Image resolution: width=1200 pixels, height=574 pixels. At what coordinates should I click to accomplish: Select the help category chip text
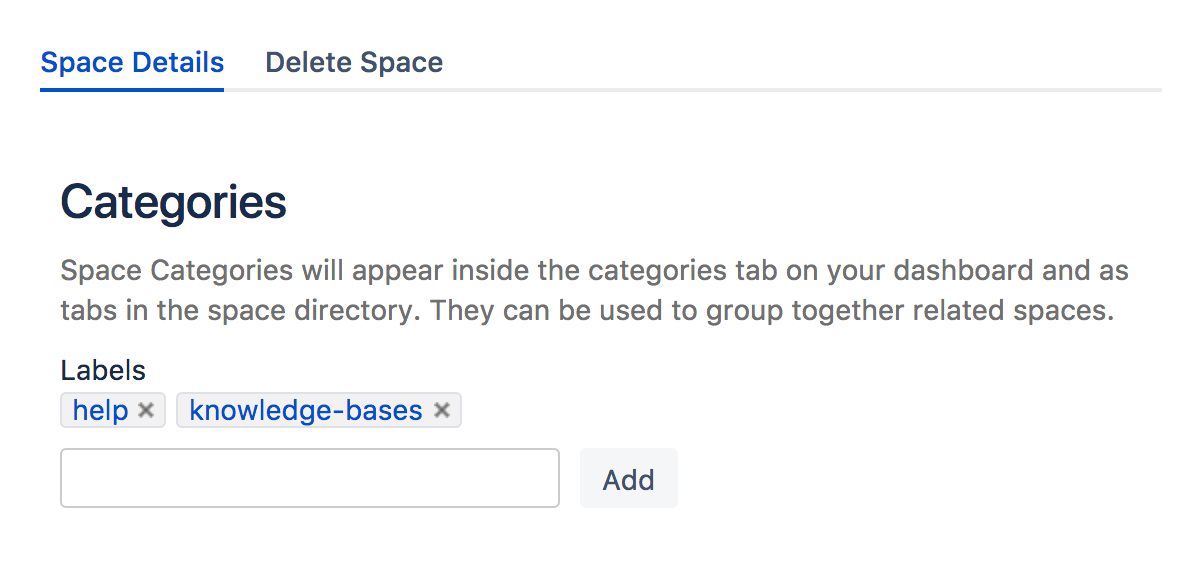tap(101, 410)
